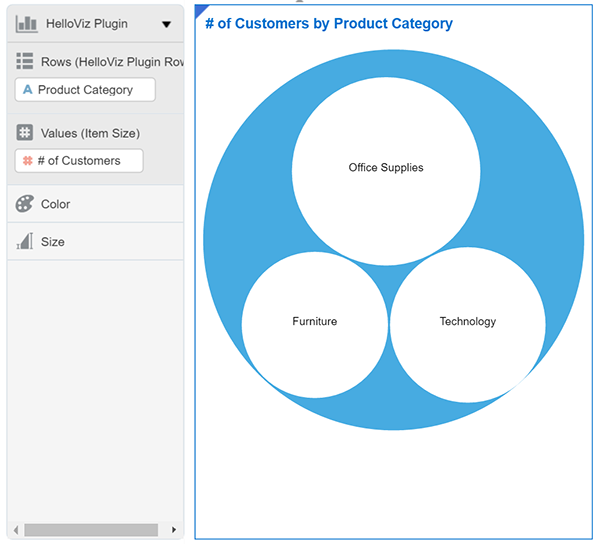This screenshot has width=600, height=544.
Task: Click the Rows list icon
Action: tap(25, 62)
